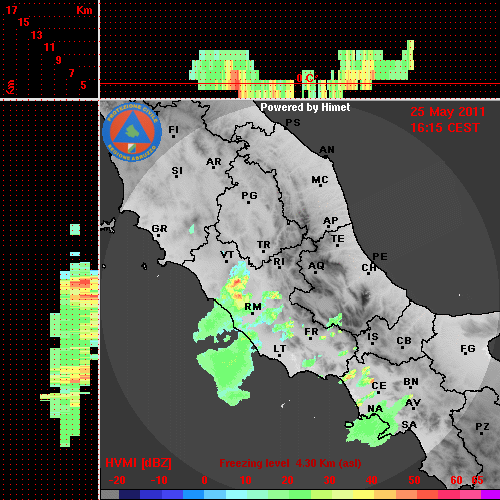Click the Freezing level 4.30 Km label
The width and height of the screenshot is (500, 500).
point(290,463)
